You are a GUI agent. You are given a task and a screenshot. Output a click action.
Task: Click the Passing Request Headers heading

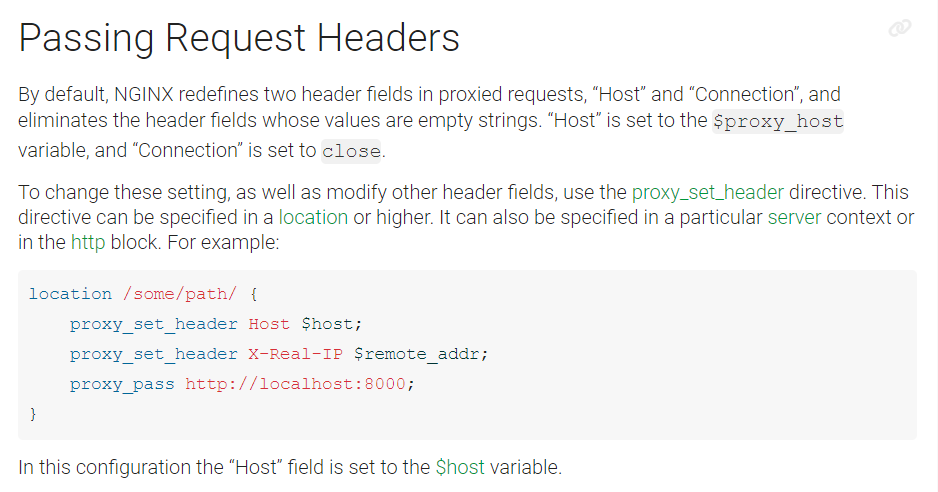tap(239, 38)
